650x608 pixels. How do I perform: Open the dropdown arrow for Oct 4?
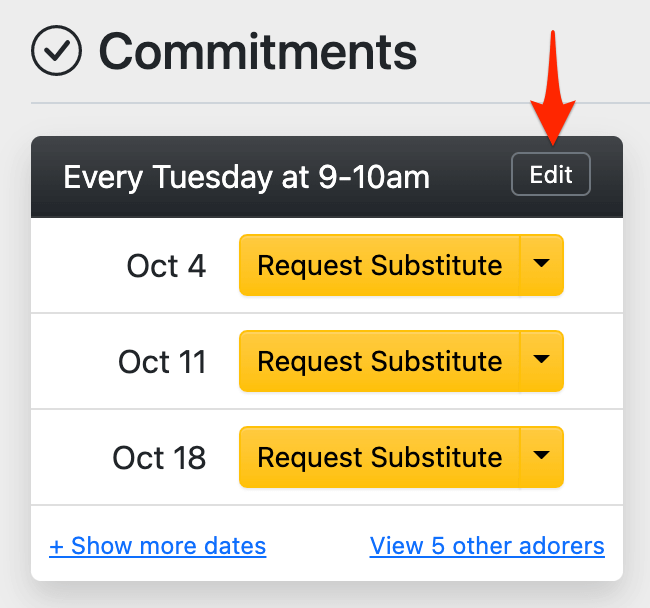click(542, 266)
